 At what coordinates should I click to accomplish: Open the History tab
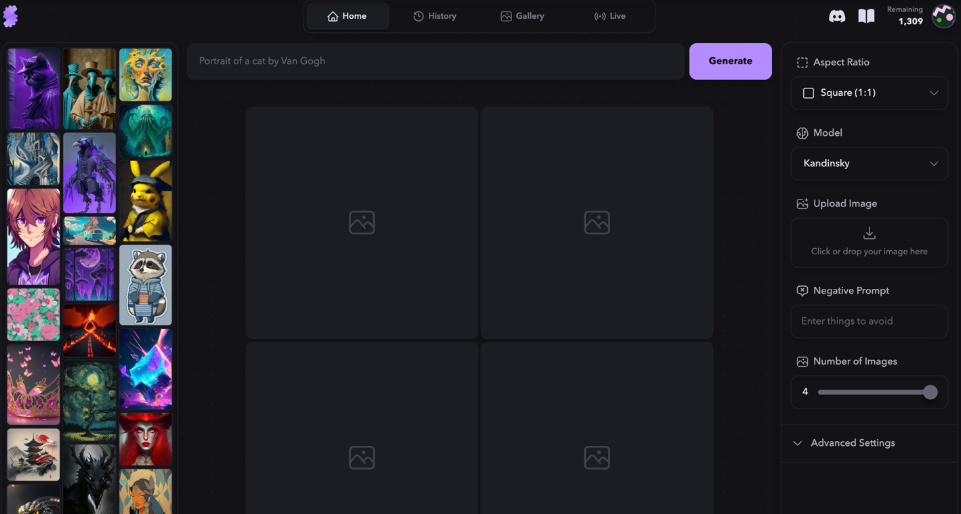(x=435, y=17)
